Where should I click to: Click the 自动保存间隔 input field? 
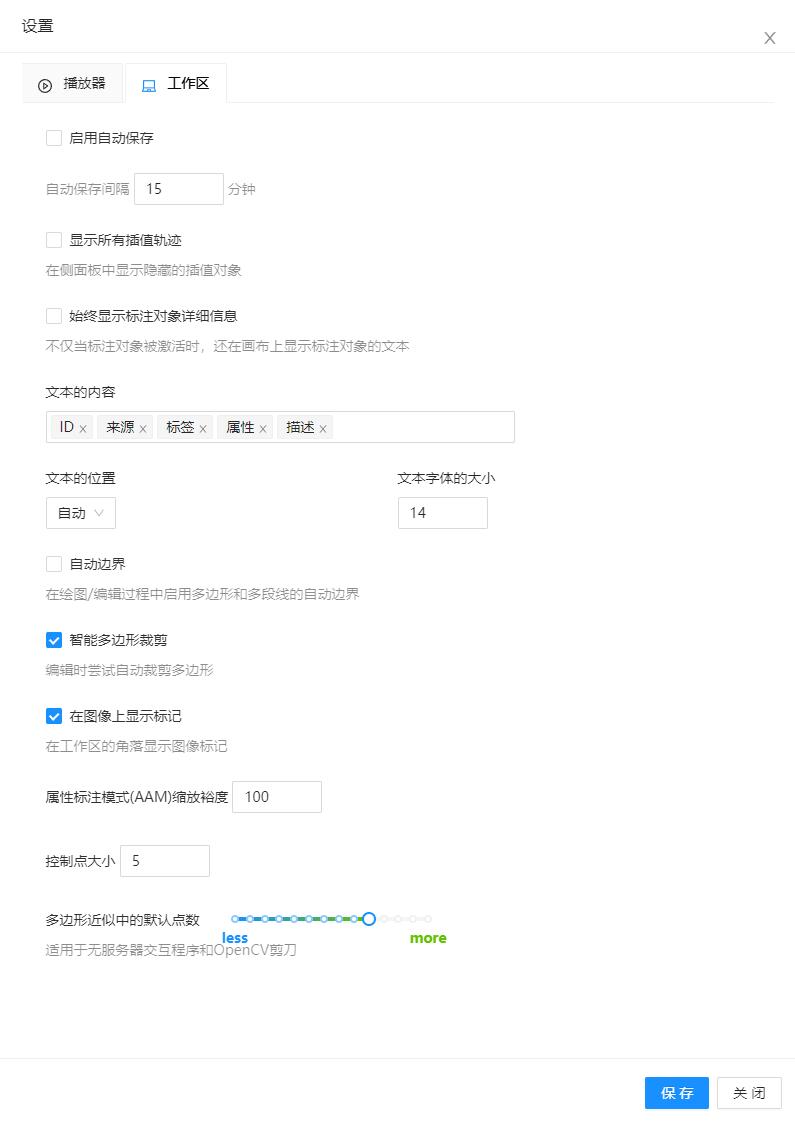click(x=178, y=189)
